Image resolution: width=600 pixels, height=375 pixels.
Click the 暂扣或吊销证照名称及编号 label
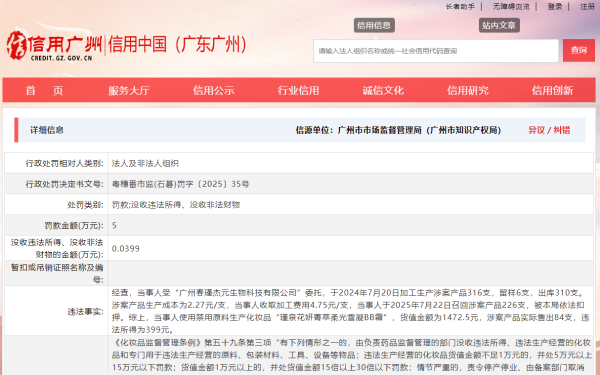57,273
